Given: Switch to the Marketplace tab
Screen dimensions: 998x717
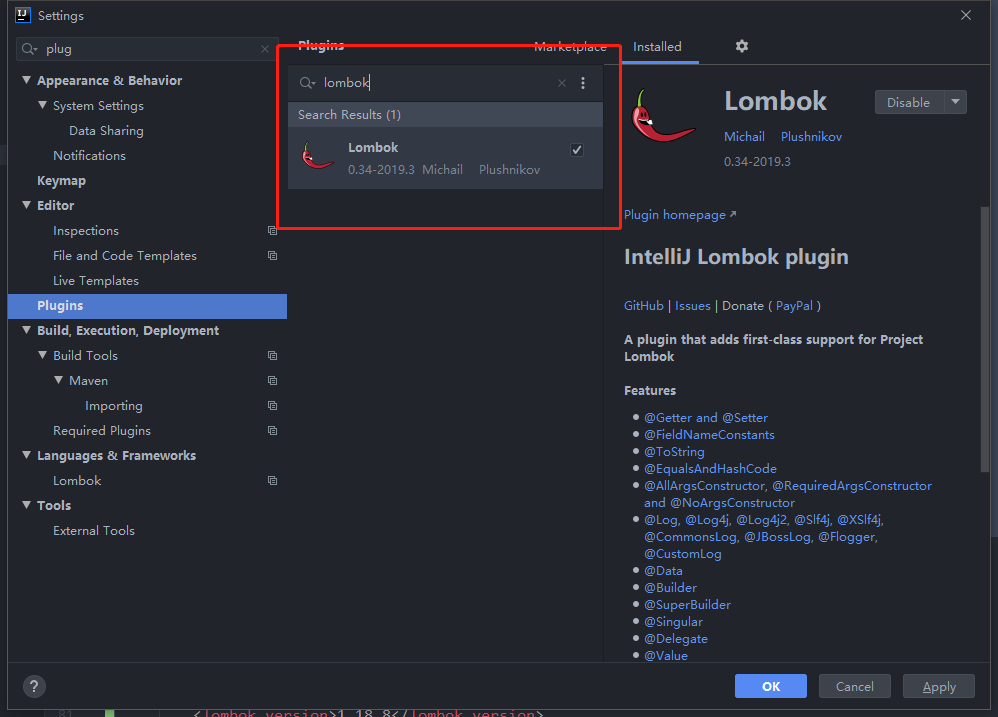Looking at the screenshot, I should [x=570, y=46].
